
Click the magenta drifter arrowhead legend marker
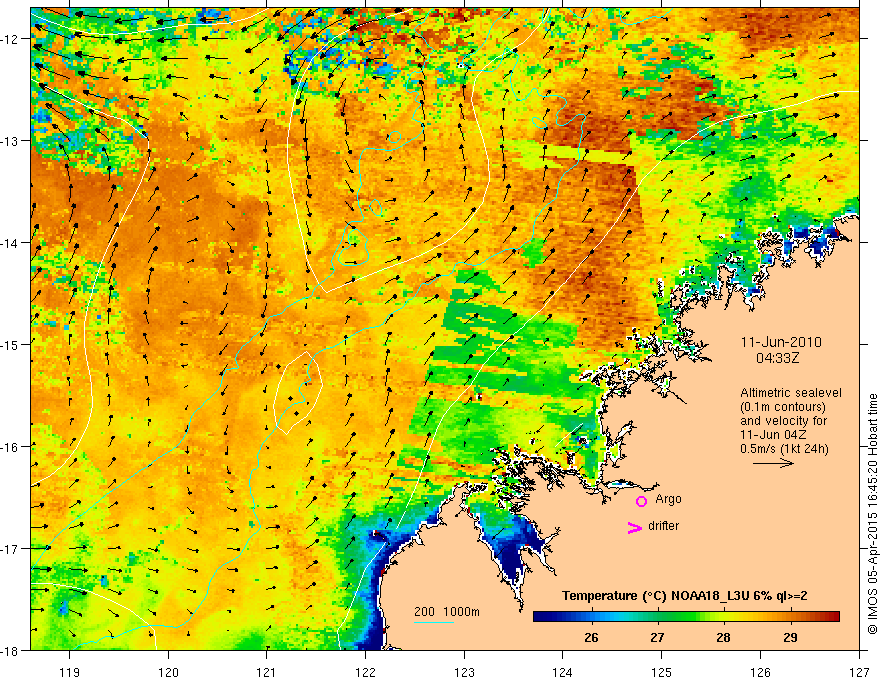(635, 527)
